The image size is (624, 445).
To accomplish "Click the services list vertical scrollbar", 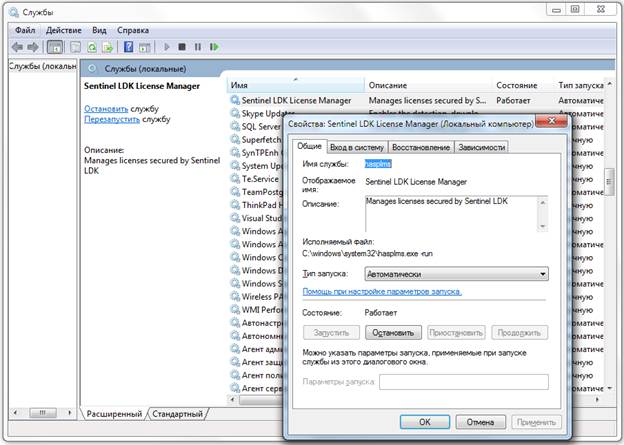I will (608, 250).
